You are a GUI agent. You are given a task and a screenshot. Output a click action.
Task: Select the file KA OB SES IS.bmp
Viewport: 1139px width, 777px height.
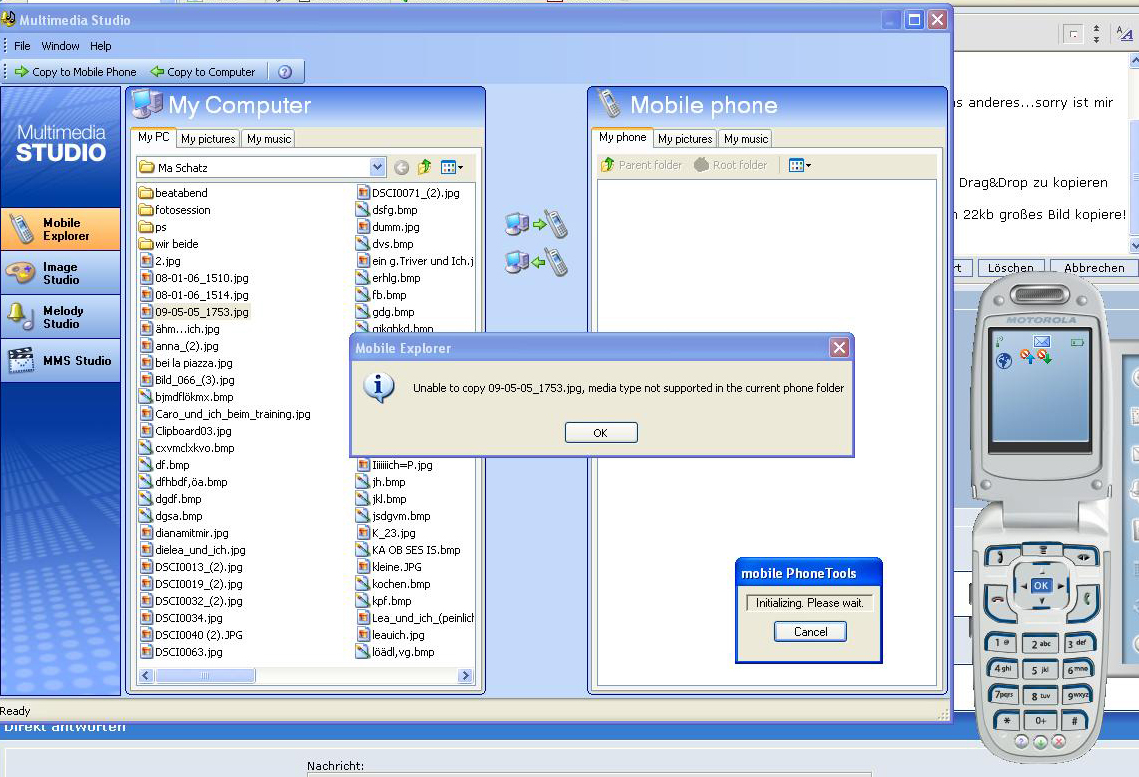click(x=409, y=550)
